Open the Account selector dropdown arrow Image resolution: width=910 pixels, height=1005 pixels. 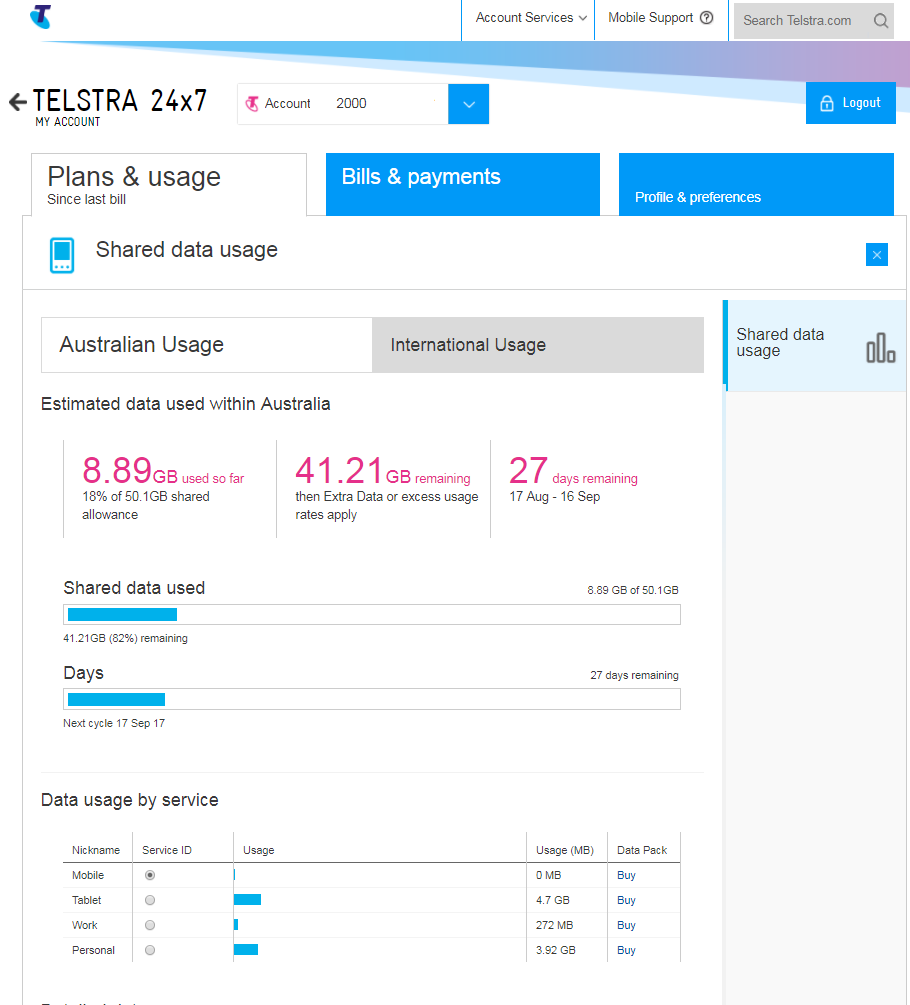tap(468, 104)
